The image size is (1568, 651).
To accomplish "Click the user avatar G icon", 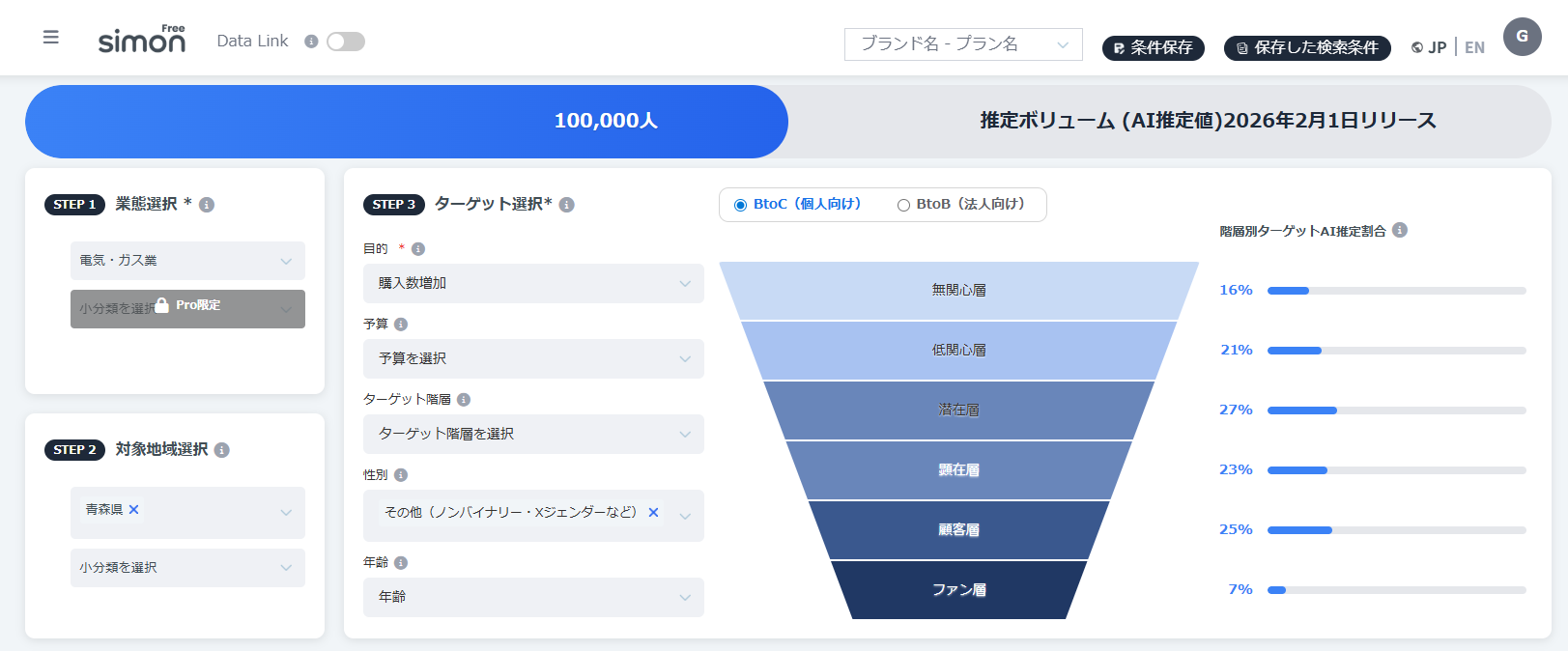I will click(1522, 37).
